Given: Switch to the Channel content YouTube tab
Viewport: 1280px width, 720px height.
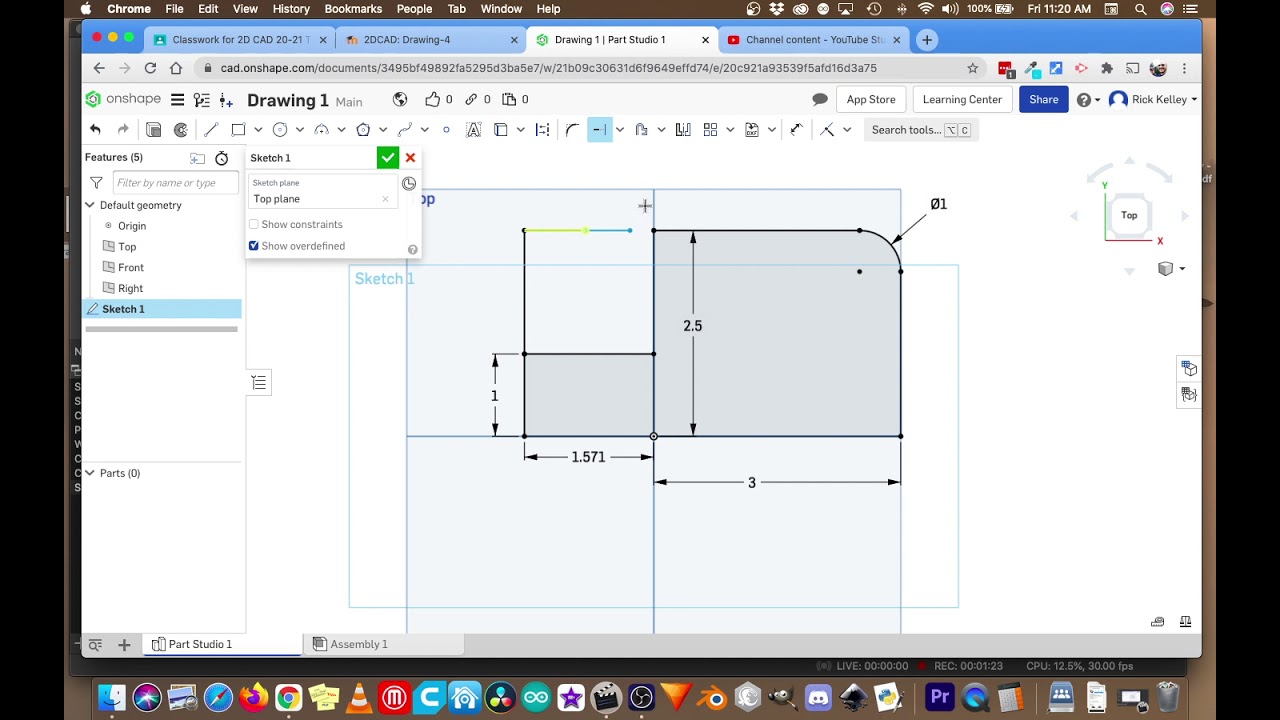Looking at the screenshot, I should [x=815, y=40].
